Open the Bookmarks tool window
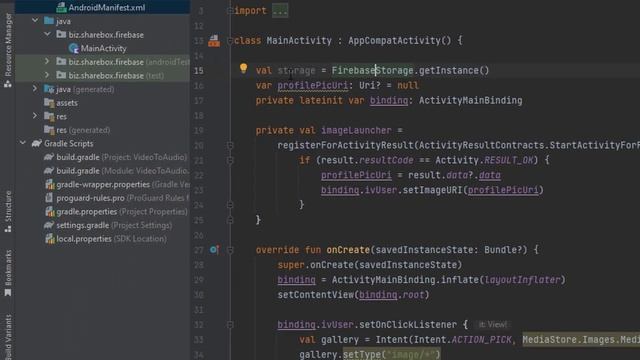 pos(8,272)
